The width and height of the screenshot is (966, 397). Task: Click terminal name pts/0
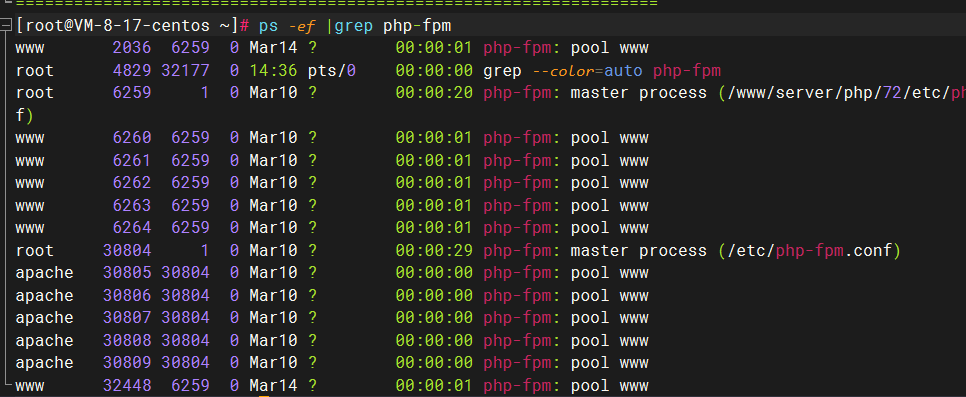click(332, 72)
